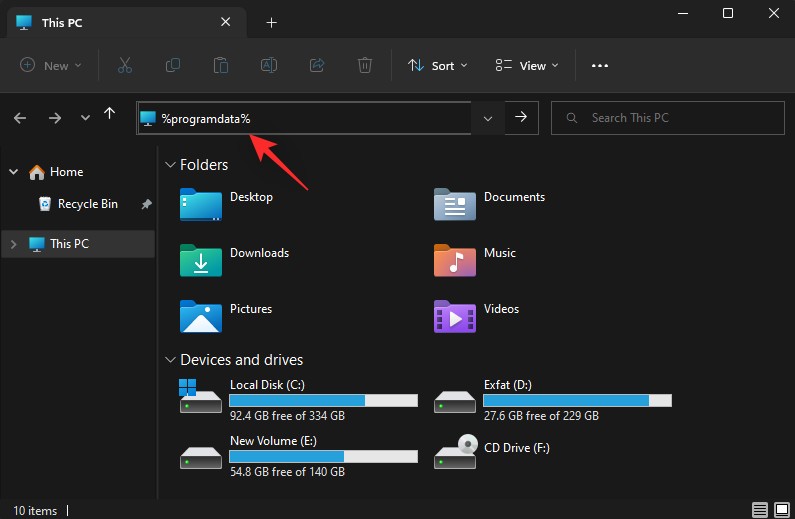This screenshot has height=519, width=795.
Task: Open the New dropdown menu
Action: tap(51, 65)
